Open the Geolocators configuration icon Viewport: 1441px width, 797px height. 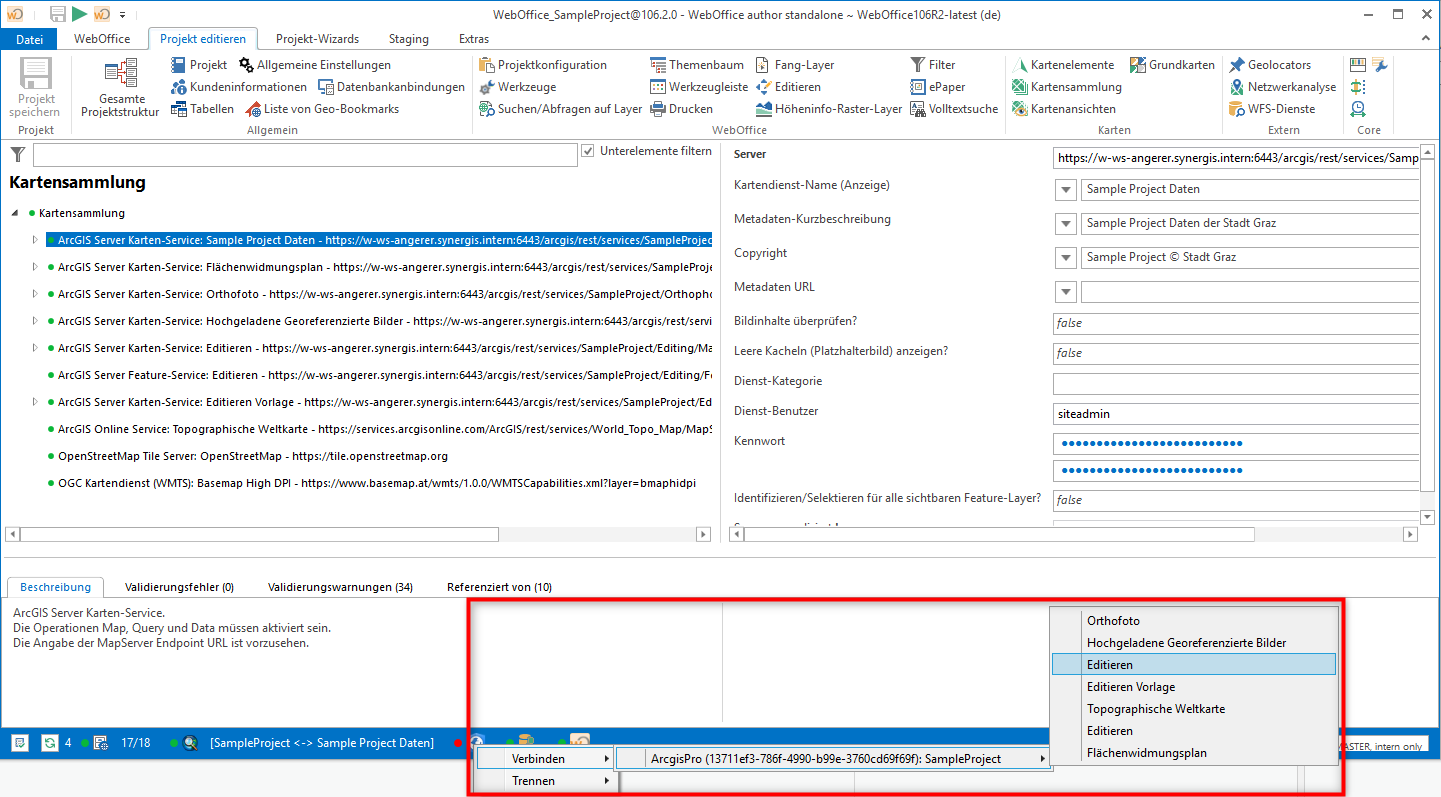point(1236,64)
